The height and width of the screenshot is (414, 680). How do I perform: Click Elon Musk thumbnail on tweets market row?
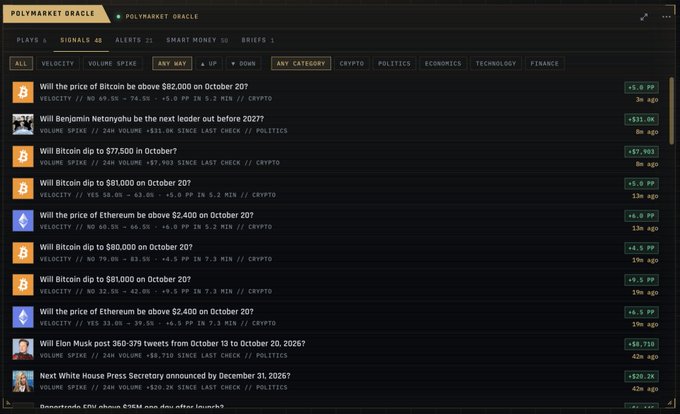(x=23, y=349)
